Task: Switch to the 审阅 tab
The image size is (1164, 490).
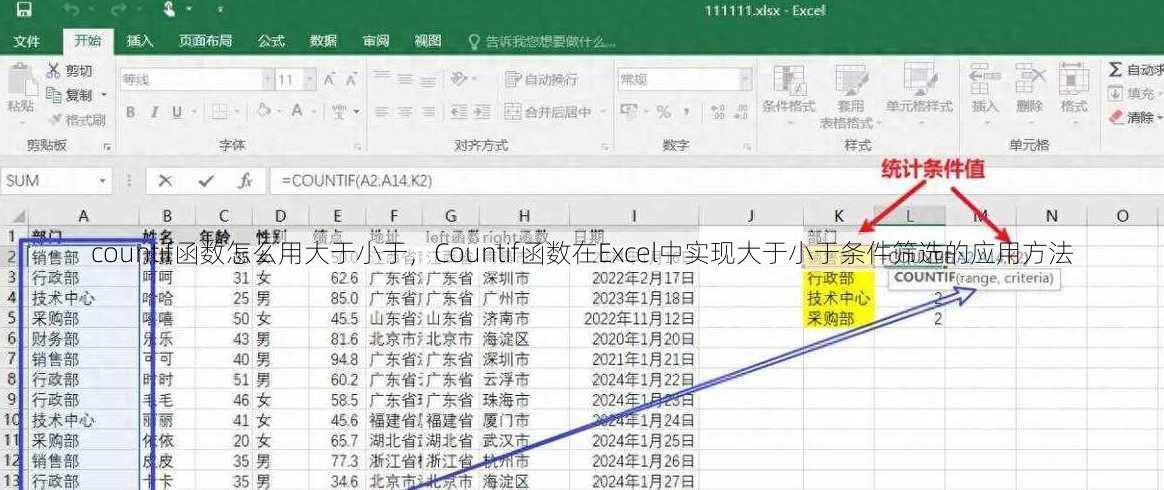Action: pos(376,41)
